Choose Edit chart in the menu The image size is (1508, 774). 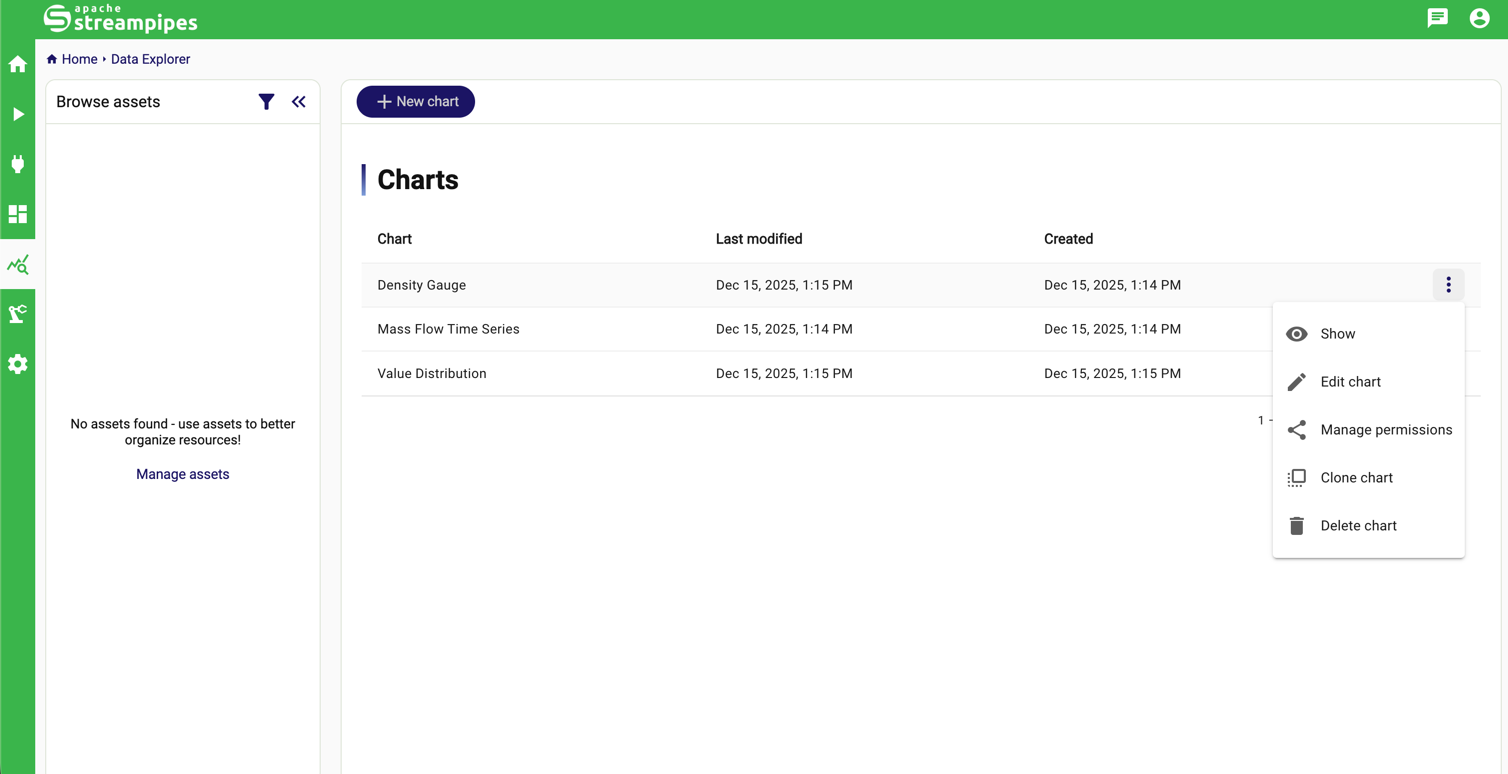(x=1350, y=382)
